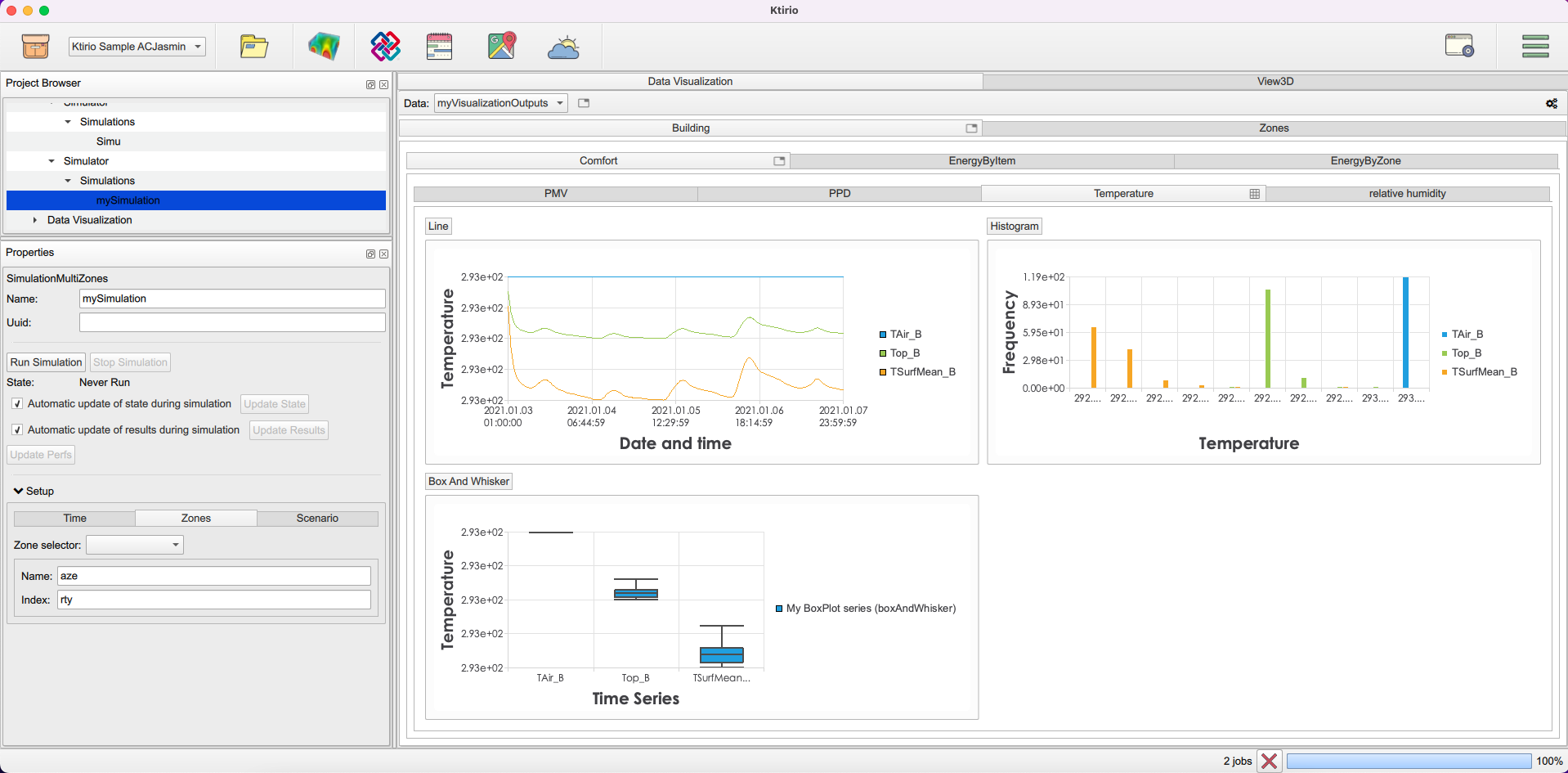The image size is (1568, 773).
Task: Toggle automatic update of state during simulation
Action: click(17, 404)
